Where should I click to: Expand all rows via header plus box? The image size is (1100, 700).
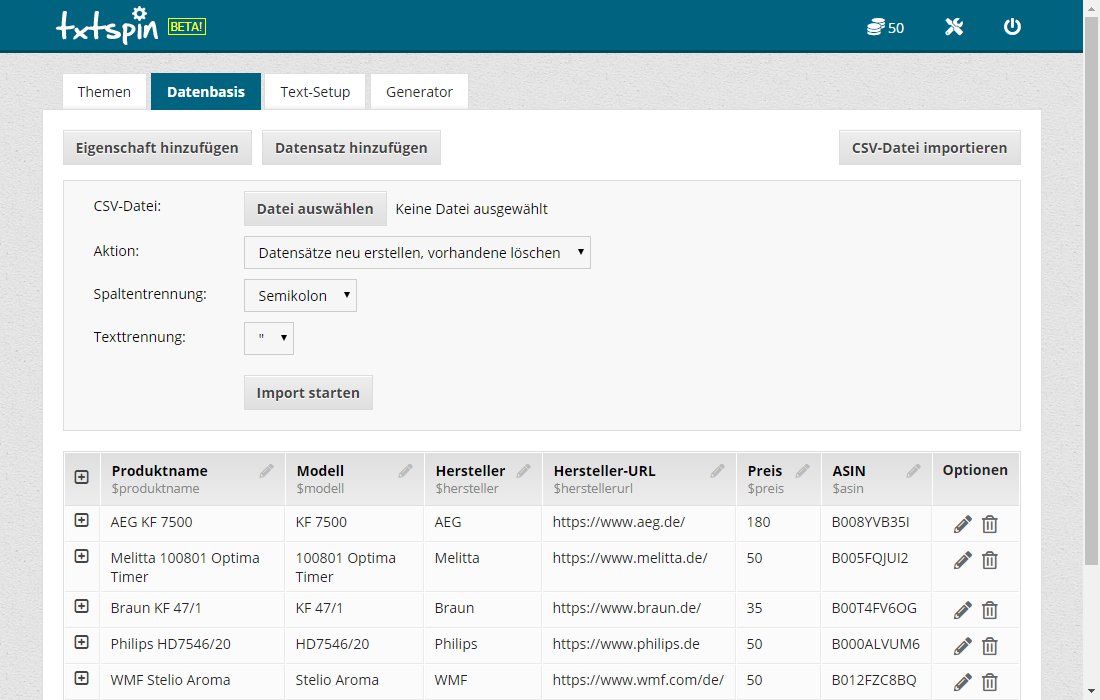pos(82,478)
